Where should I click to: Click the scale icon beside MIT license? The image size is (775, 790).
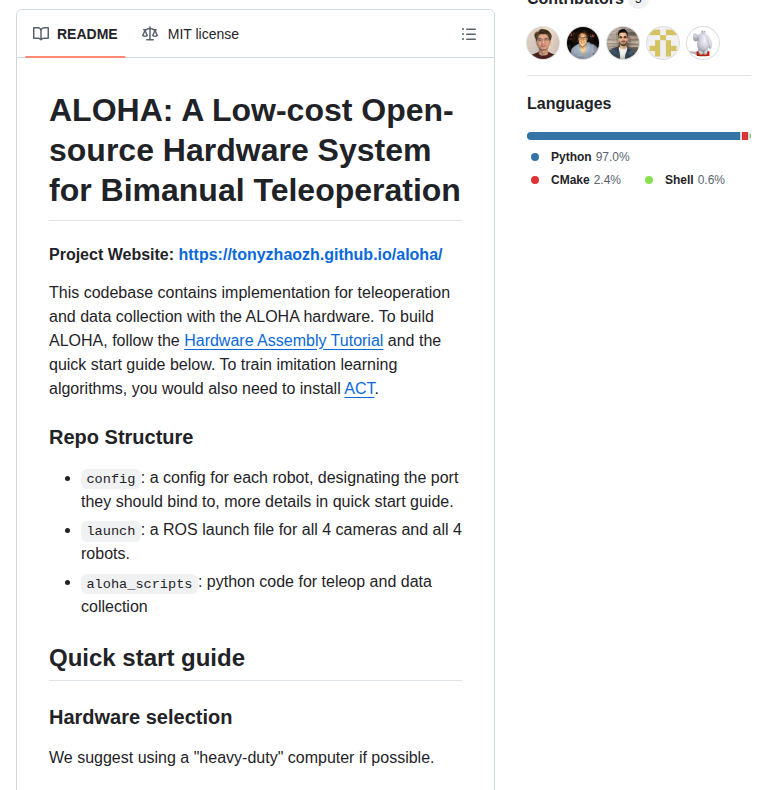coord(150,34)
